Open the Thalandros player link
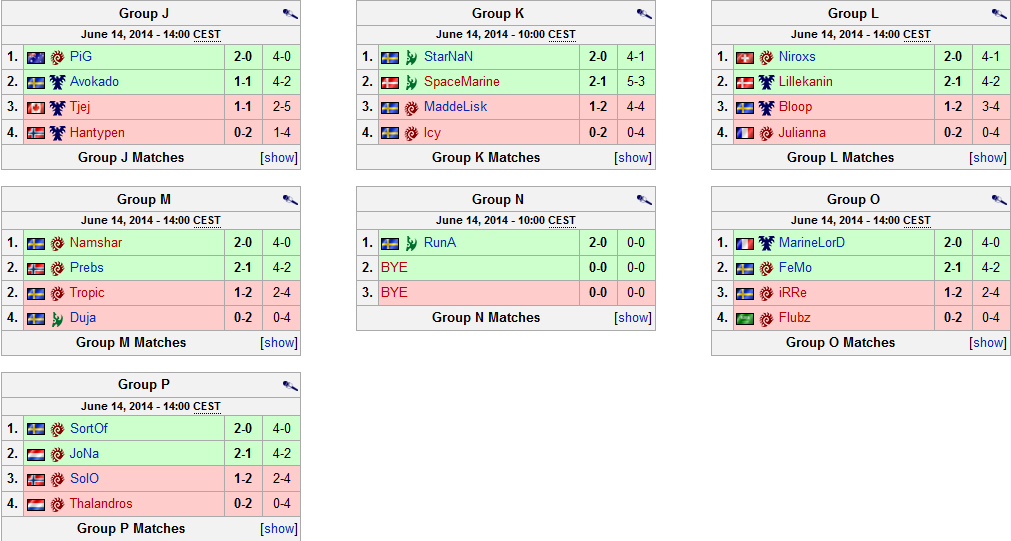This screenshot has height=541, width=1011. 101,504
